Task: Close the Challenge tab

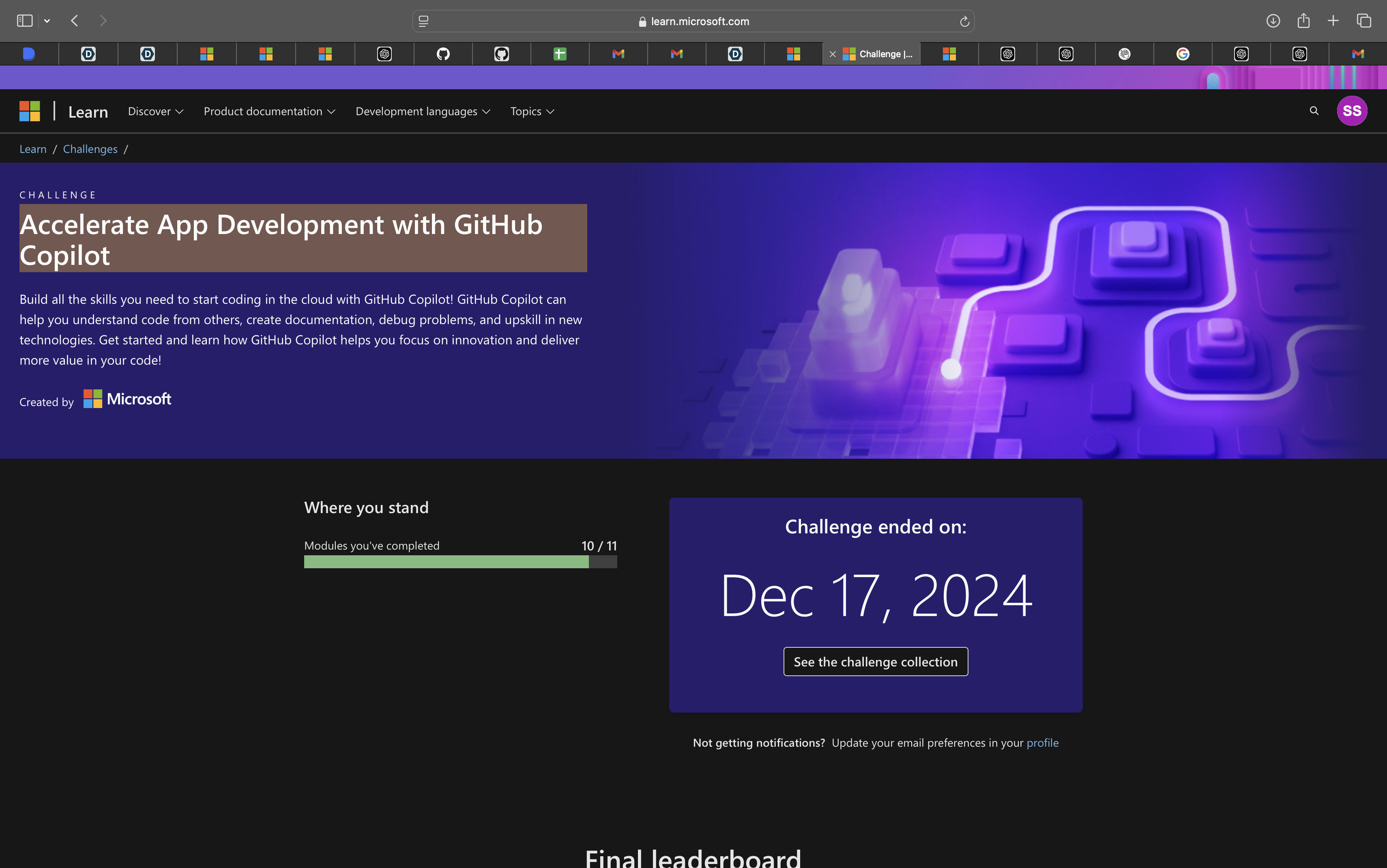Action: pyautogui.click(x=833, y=54)
